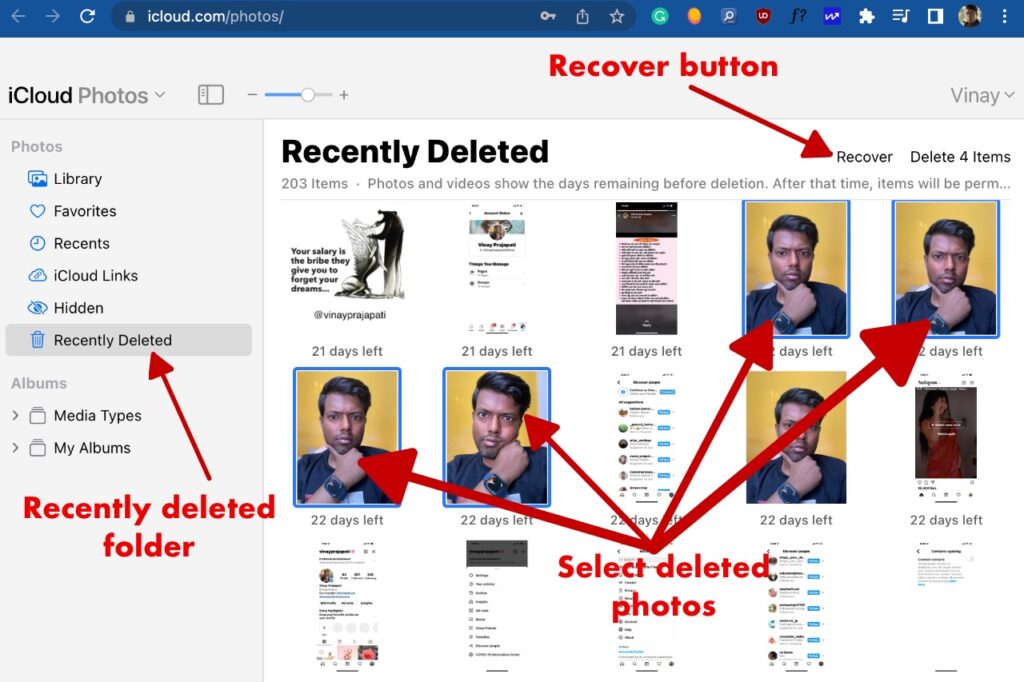Zoom in thumbnails with plus button
The height and width of the screenshot is (682, 1024).
pyautogui.click(x=344, y=95)
